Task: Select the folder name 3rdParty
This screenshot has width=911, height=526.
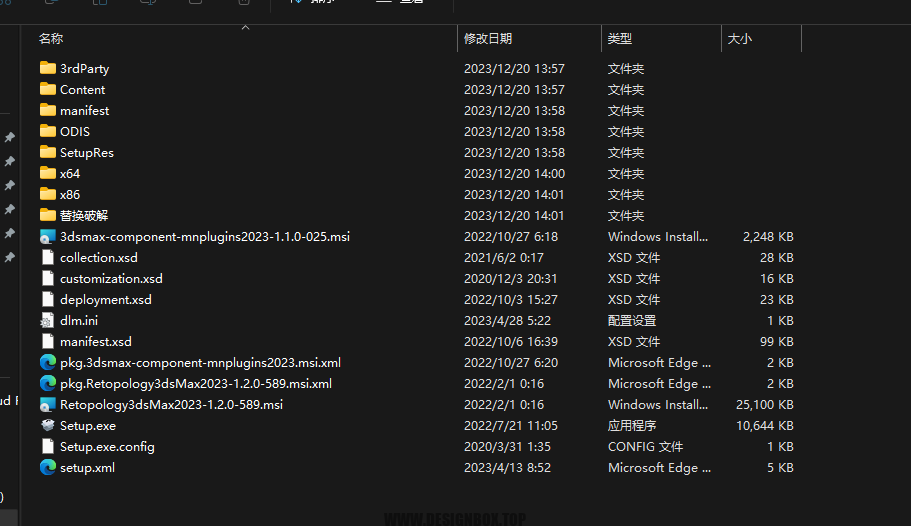Action: pyautogui.click(x=84, y=69)
